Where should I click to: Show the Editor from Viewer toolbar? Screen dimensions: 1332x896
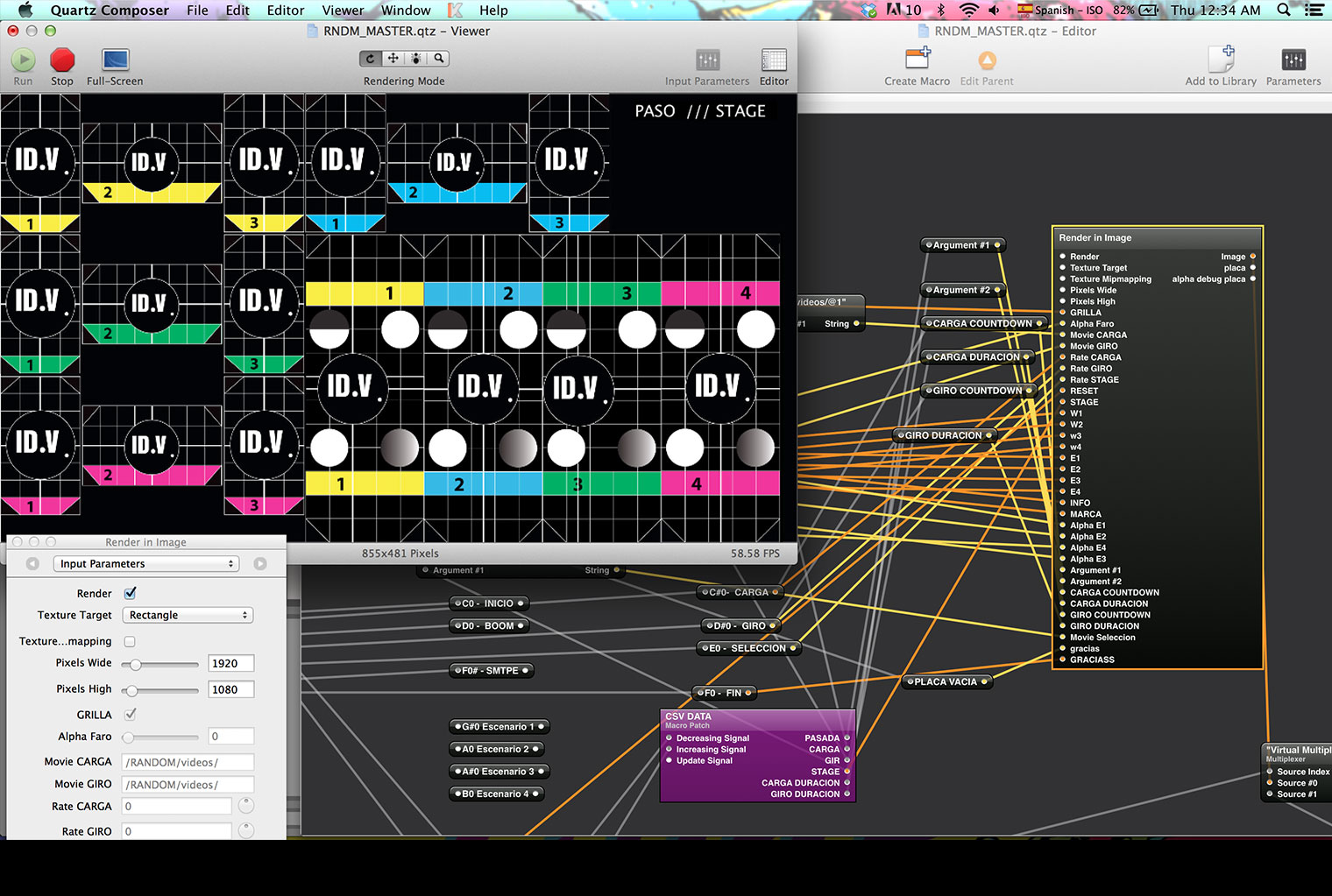(x=774, y=60)
